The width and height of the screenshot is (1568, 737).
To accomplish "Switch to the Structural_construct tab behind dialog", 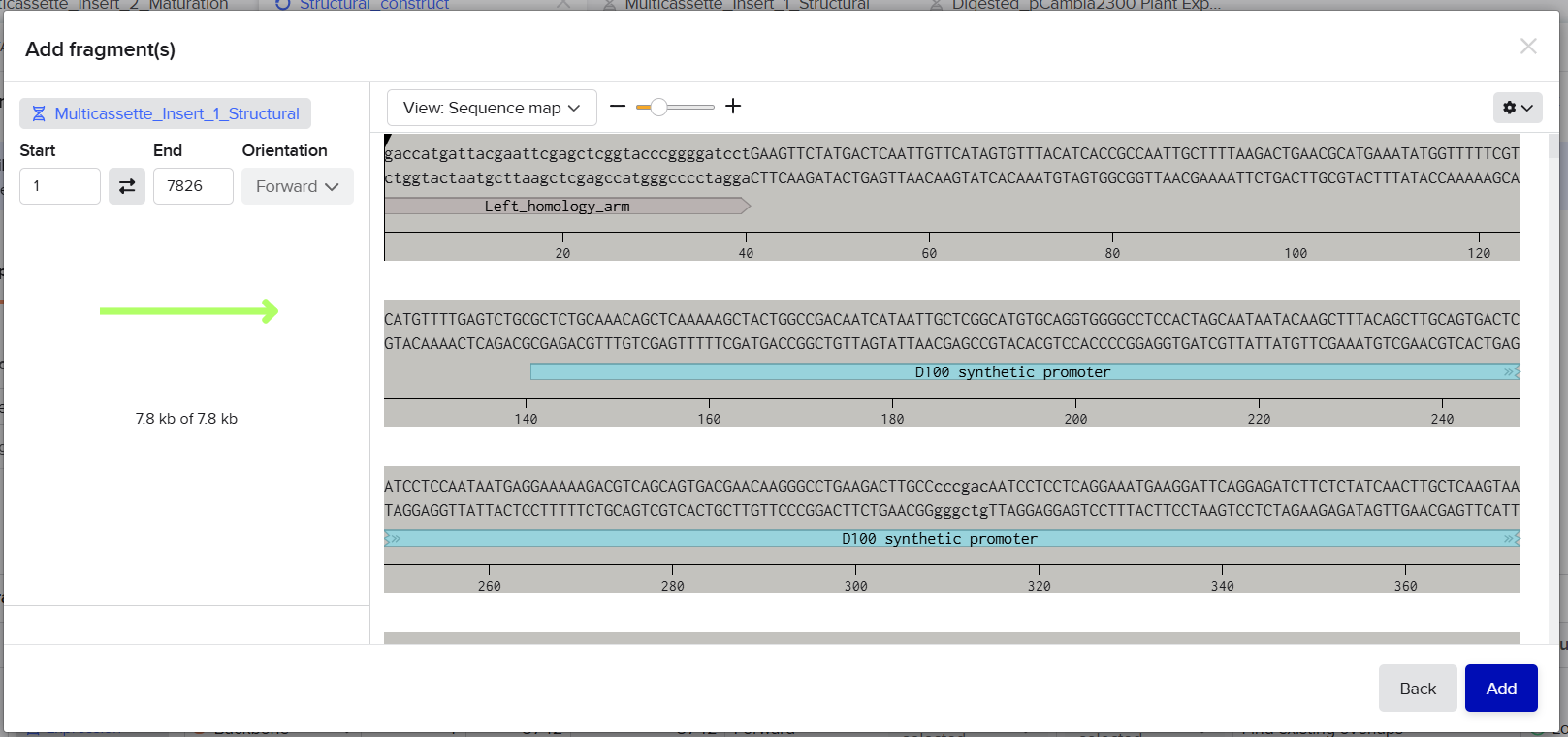I will tap(373, 5).
